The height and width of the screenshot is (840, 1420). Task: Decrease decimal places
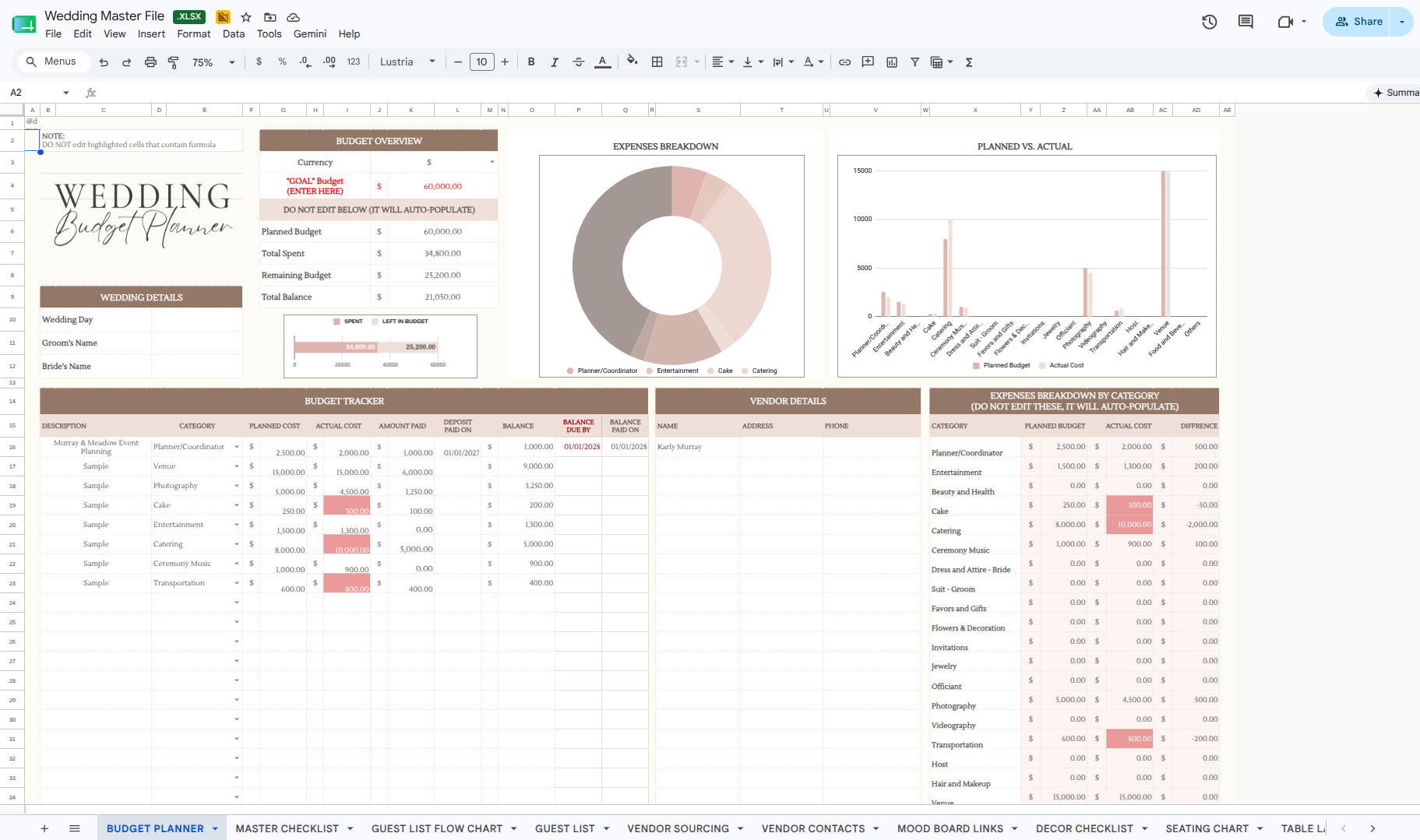pos(305,62)
